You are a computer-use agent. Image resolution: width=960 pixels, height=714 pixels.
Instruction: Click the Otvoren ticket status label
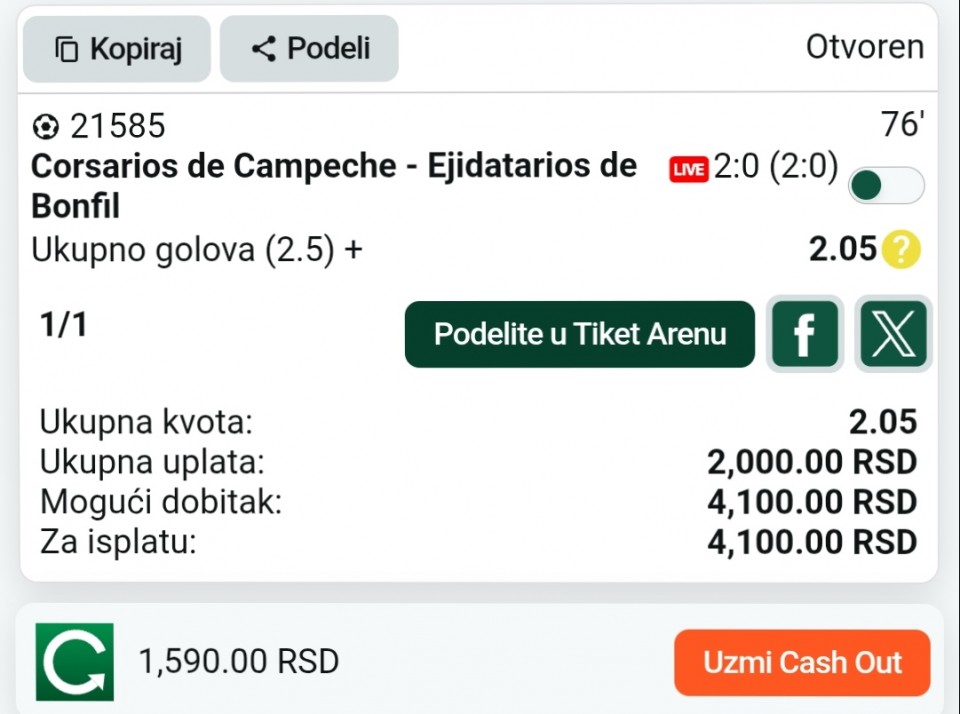coord(865,47)
